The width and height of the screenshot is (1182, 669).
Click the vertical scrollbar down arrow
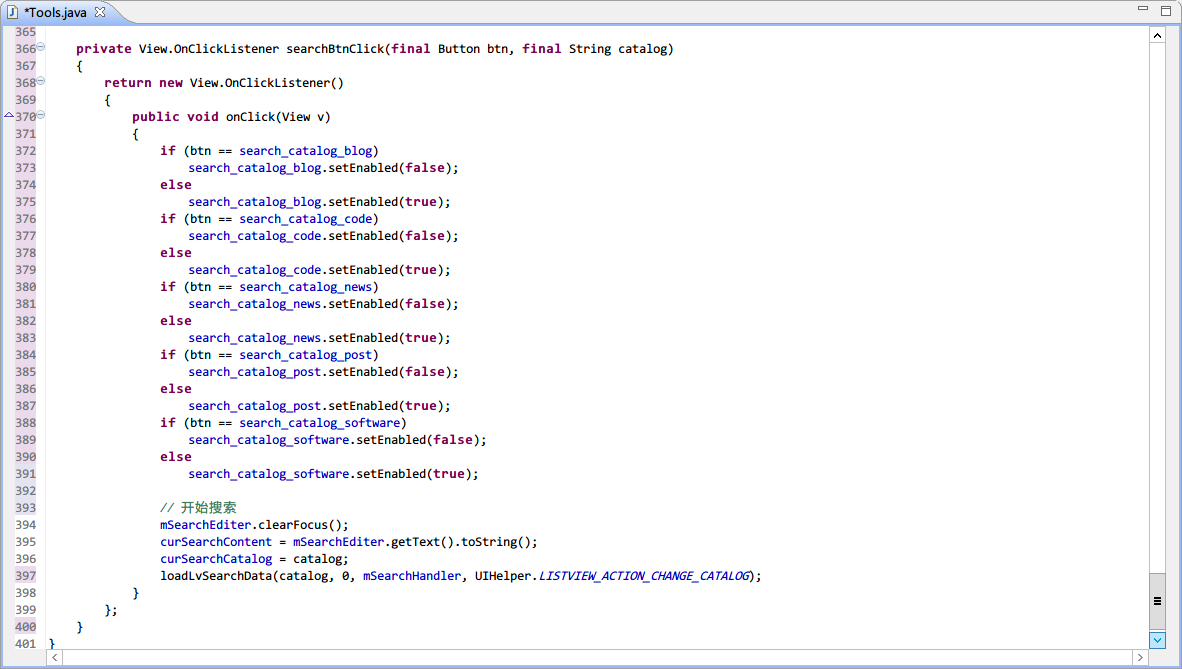pos(1158,640)
